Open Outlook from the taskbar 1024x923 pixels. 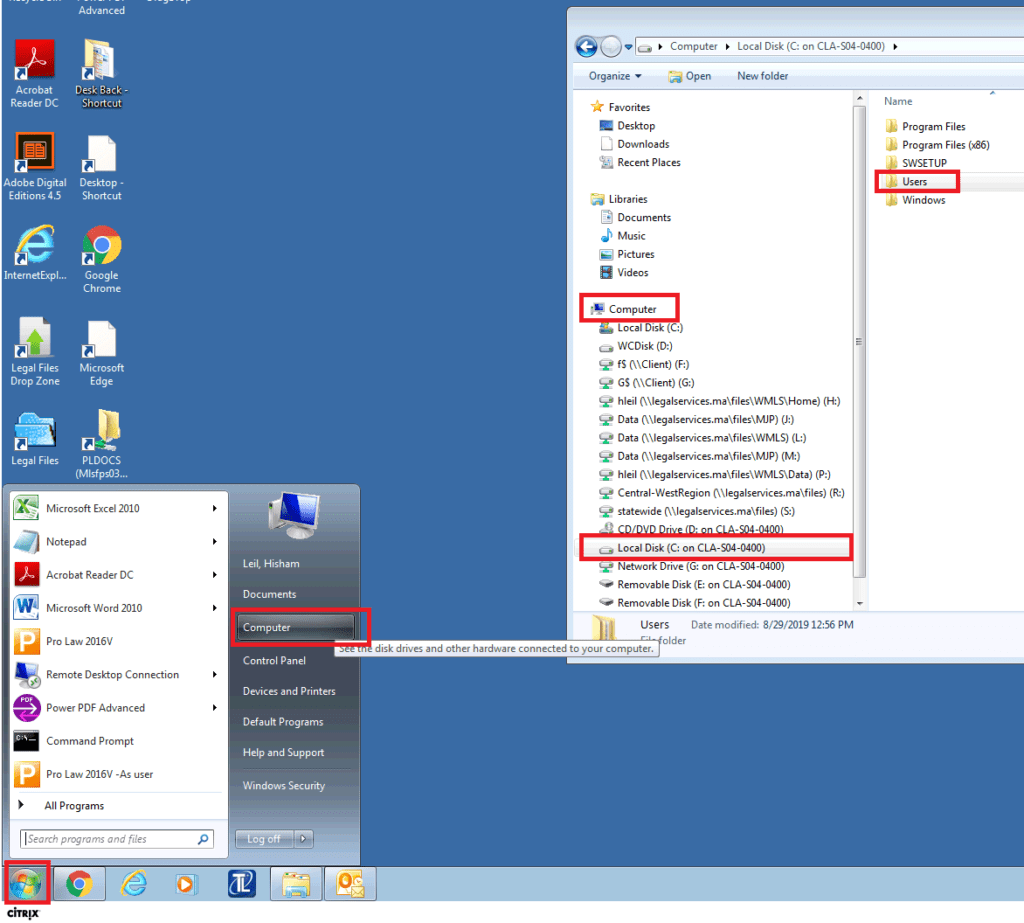coord(350,883)
